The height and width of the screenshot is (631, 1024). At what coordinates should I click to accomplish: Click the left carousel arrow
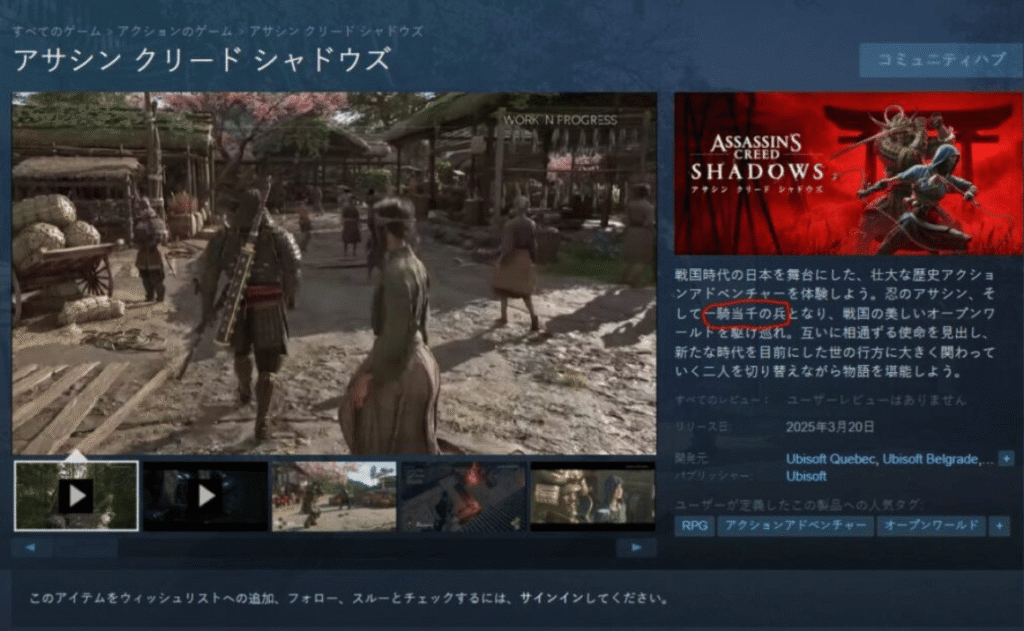click(x=32, y=547)
